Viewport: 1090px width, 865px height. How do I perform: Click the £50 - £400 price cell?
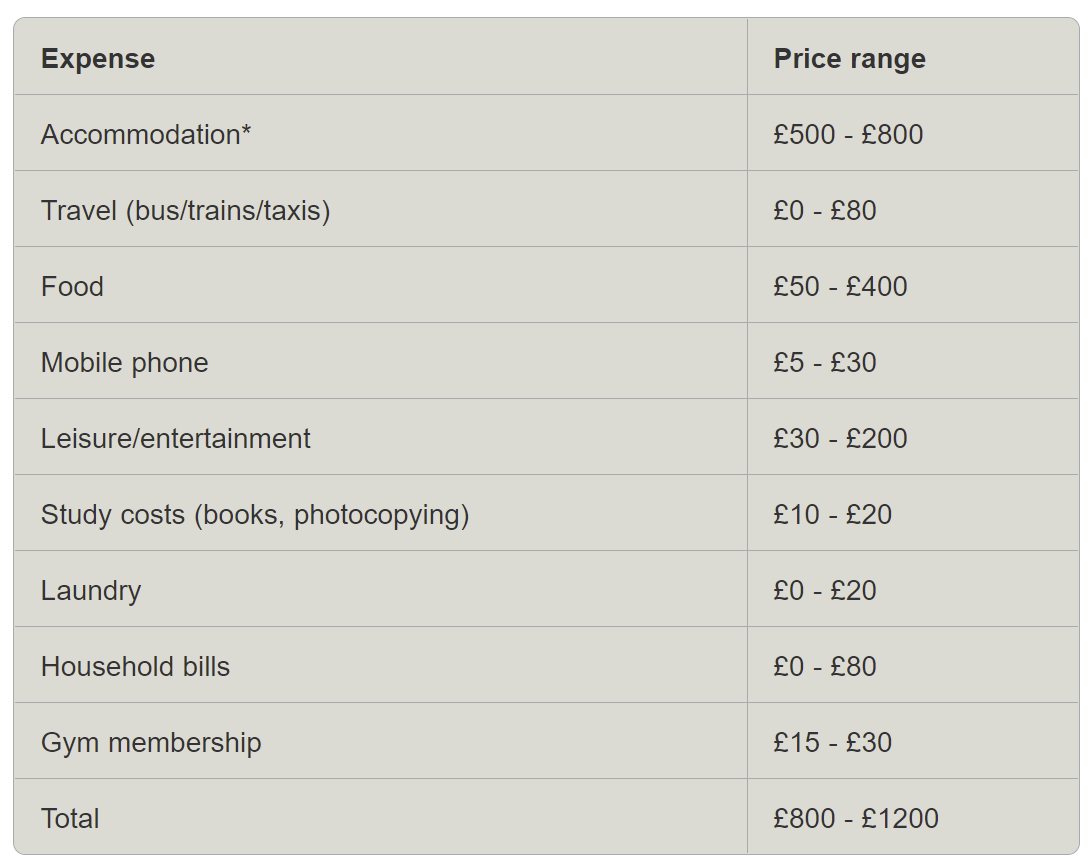pos(913,284)
